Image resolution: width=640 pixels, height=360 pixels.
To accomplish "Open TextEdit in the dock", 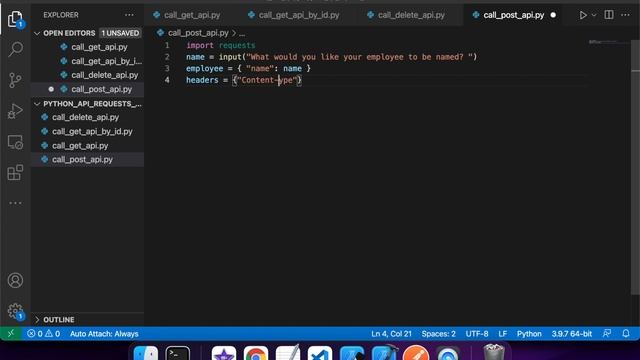I will [x=288, y=353].
